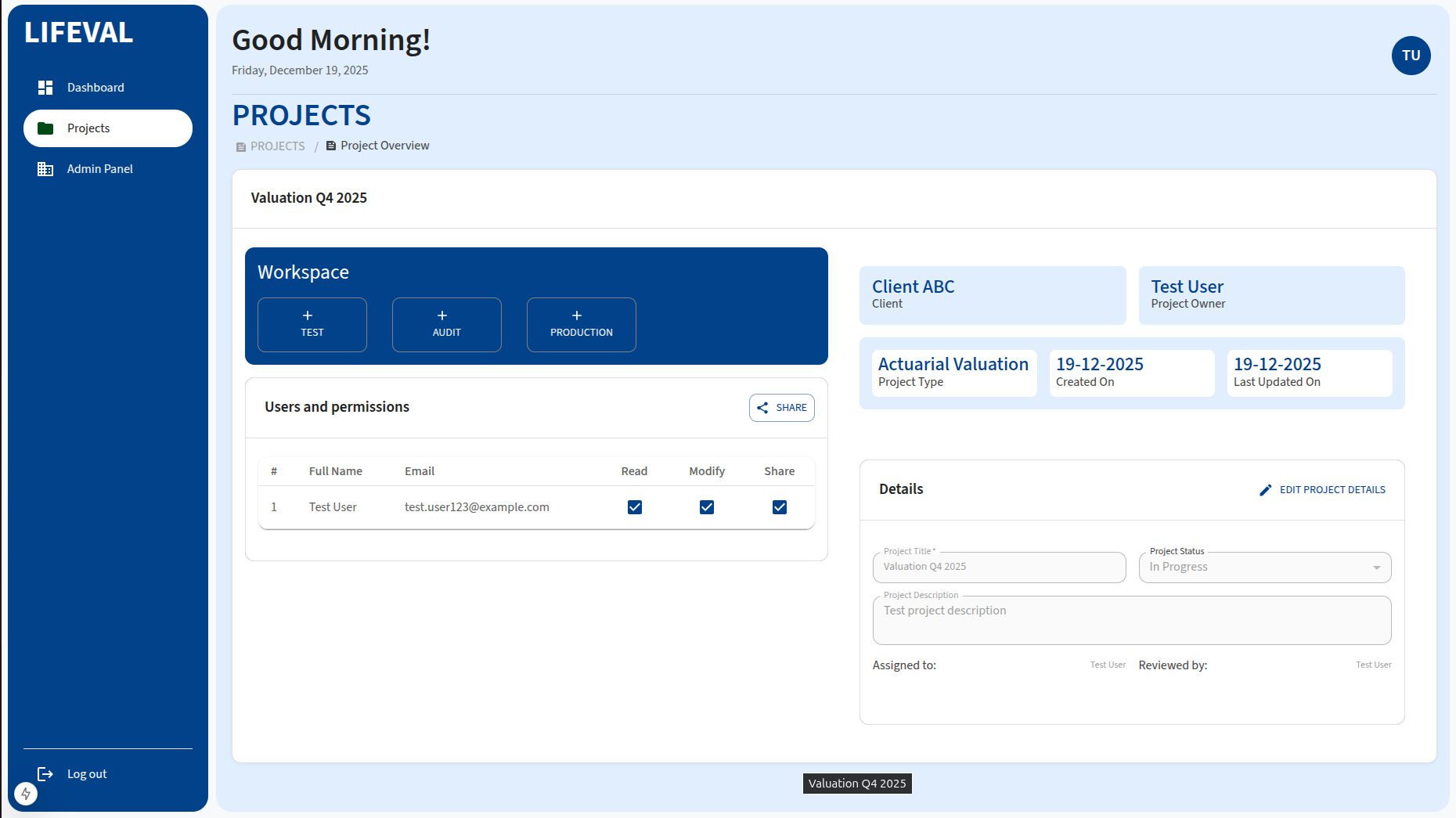The image size is (1456, 818).
Task: Create an AUDIT workspace
Action: point(447,325)
